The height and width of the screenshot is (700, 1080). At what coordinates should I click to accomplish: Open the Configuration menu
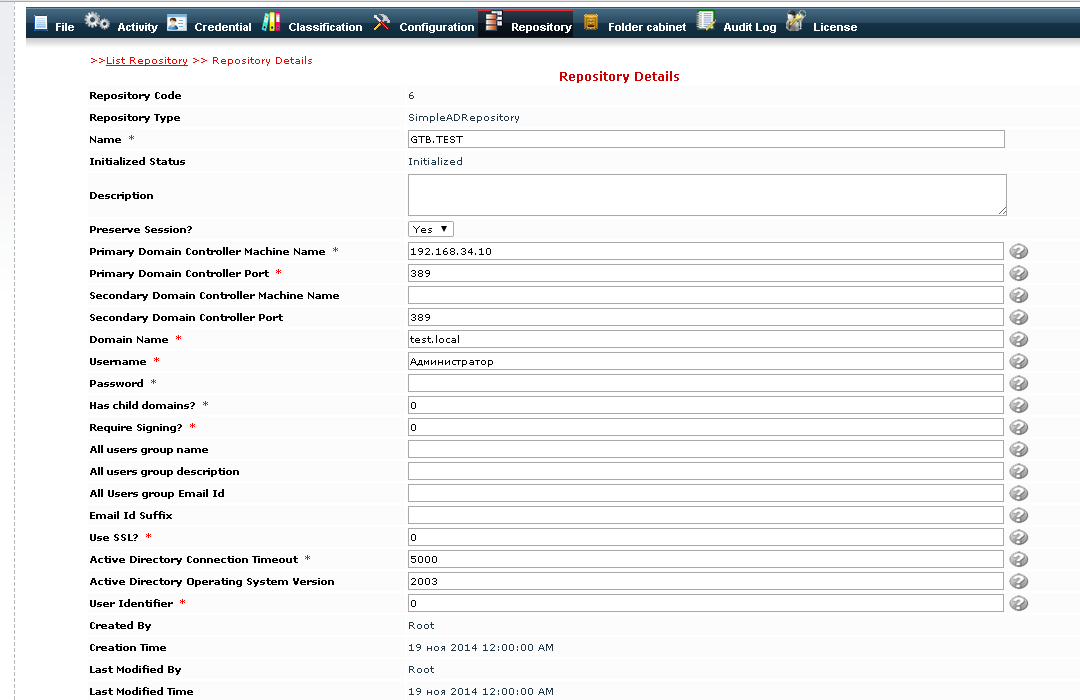point(437,27)
